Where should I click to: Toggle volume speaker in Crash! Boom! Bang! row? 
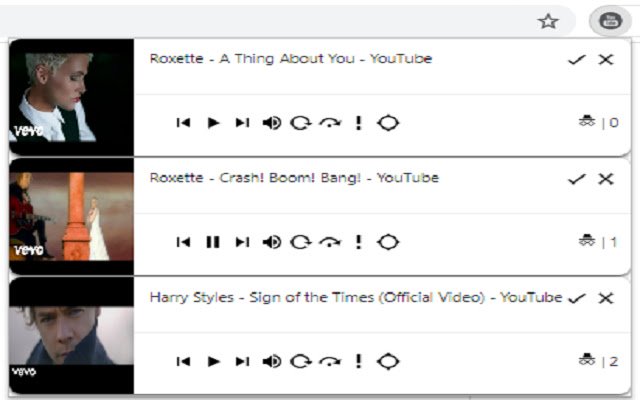click(x=272, y=242)
